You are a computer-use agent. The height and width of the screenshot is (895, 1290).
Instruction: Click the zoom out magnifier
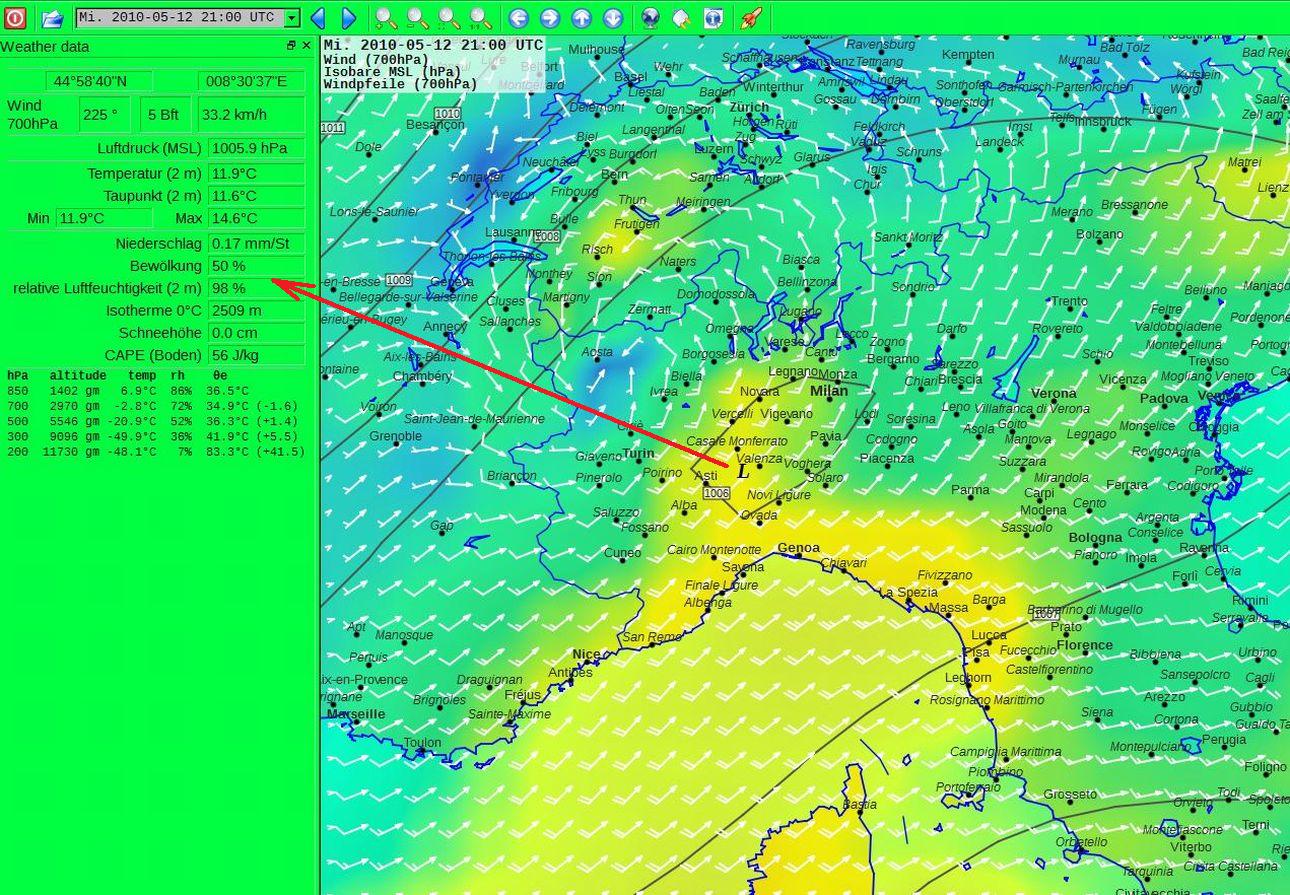point(418,17)
